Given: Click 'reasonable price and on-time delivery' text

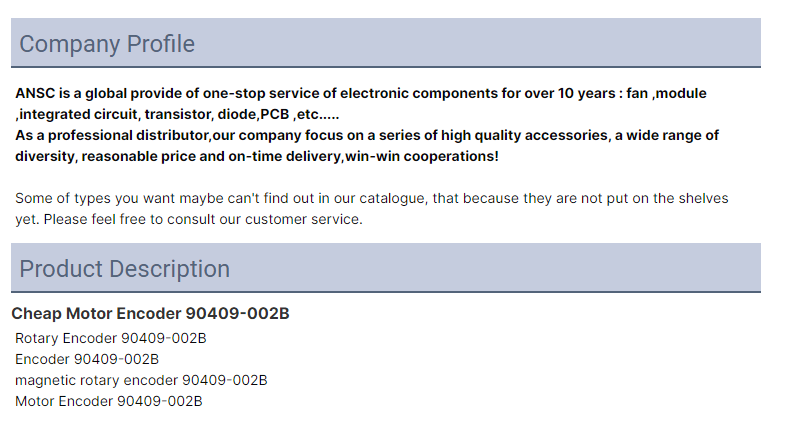Looking at the screenshot, I should (x=211, y=156).
